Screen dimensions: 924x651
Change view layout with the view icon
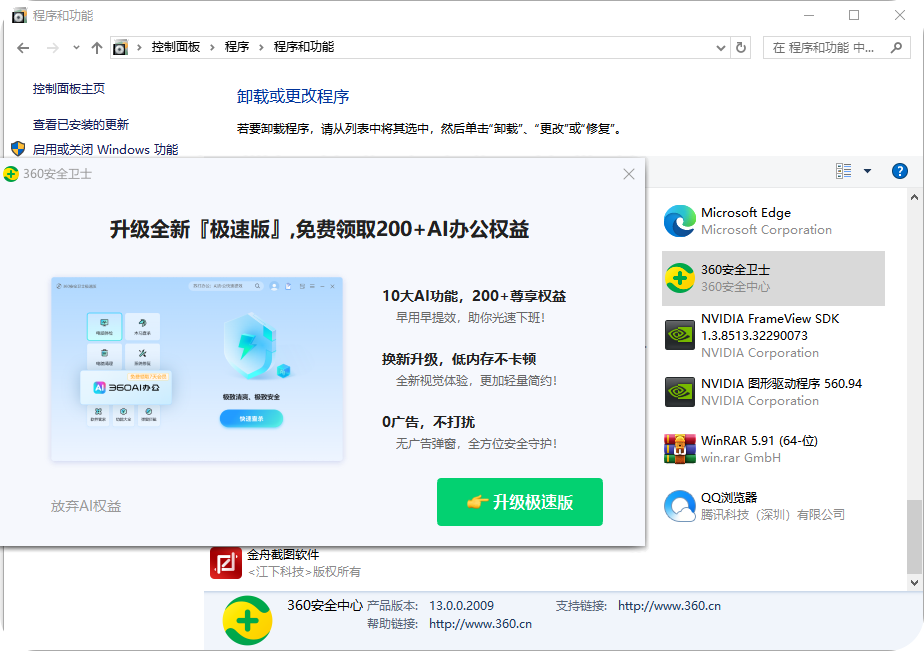coord(843,171)
